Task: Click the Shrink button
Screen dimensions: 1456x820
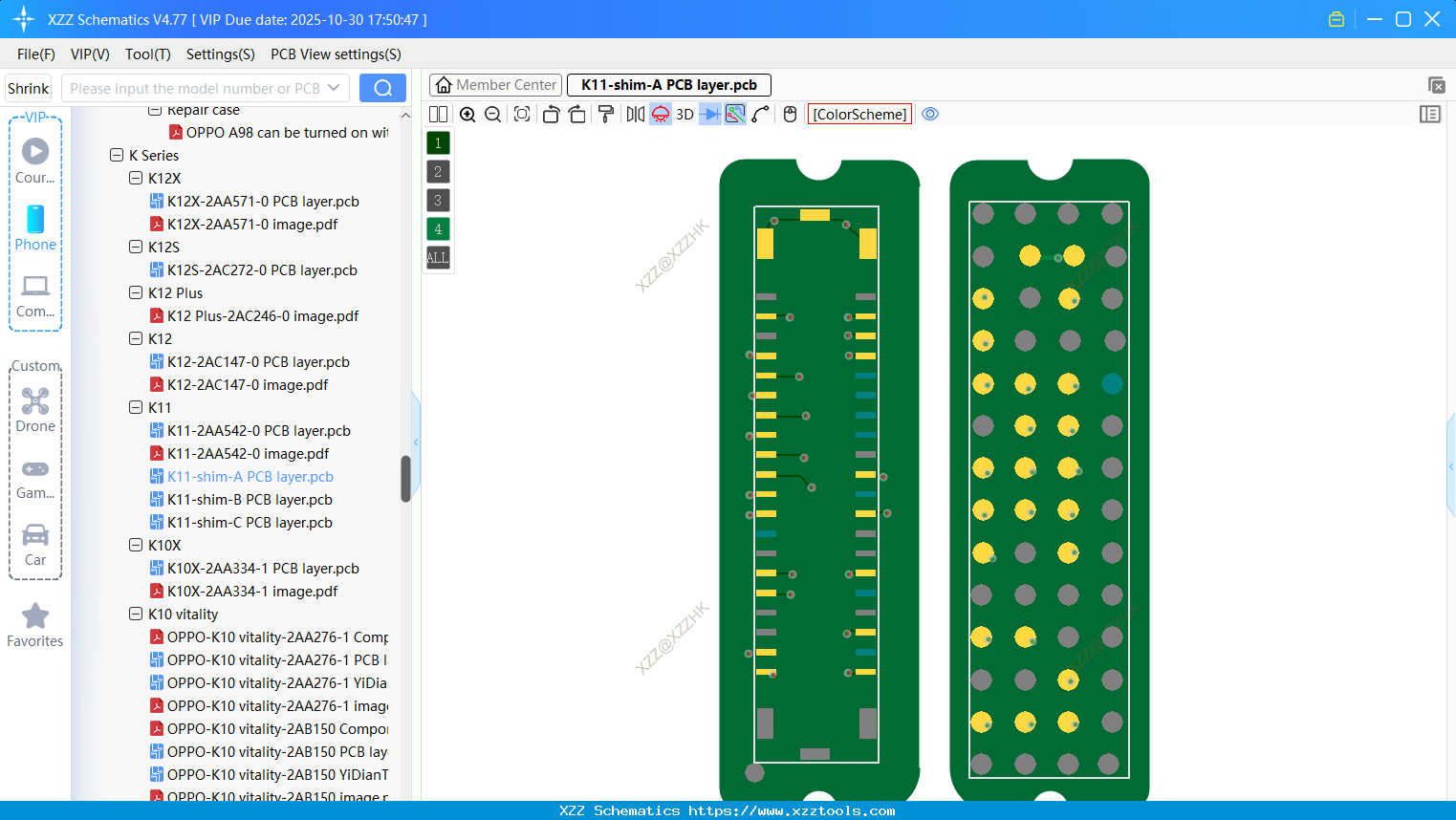Action: pyautogui.click(x=28, y=87)
